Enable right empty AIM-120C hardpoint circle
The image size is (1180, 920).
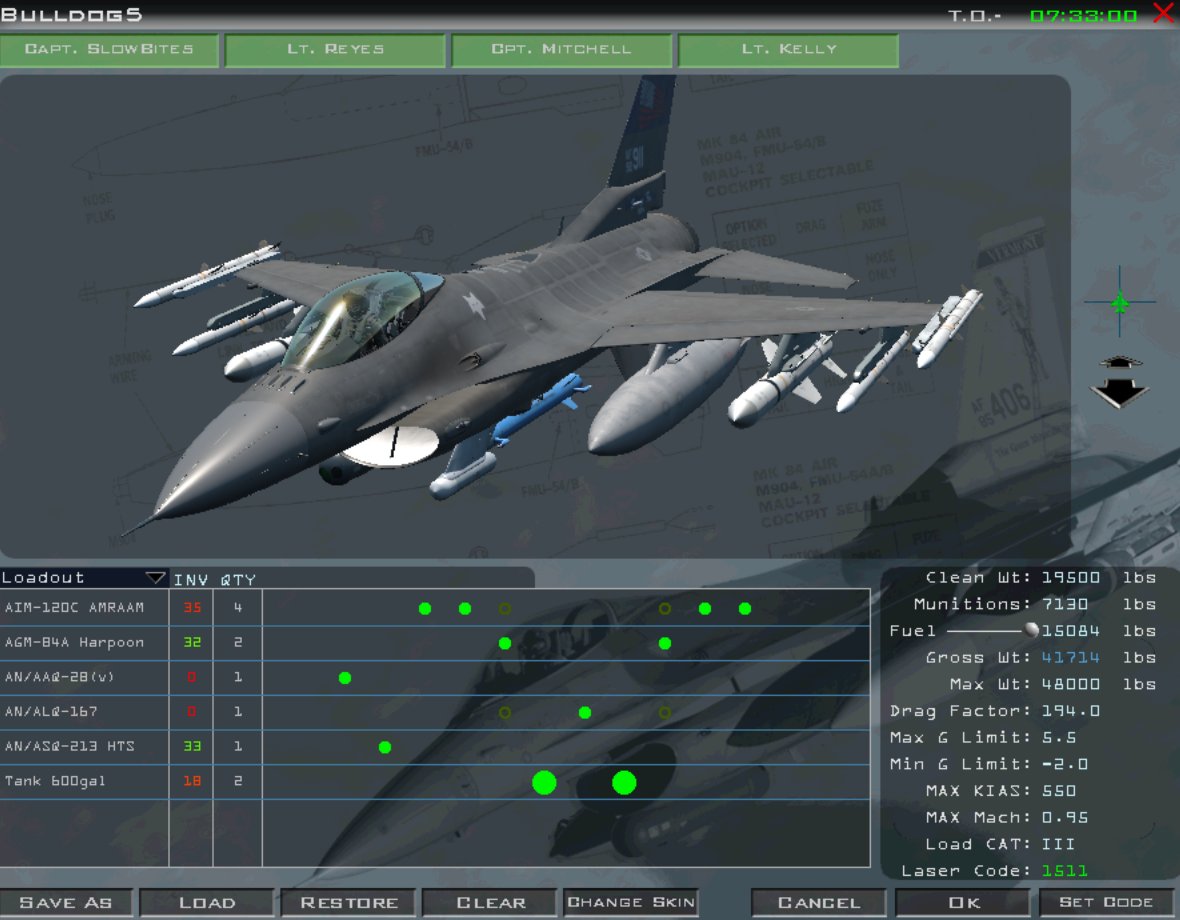(665, 609)
